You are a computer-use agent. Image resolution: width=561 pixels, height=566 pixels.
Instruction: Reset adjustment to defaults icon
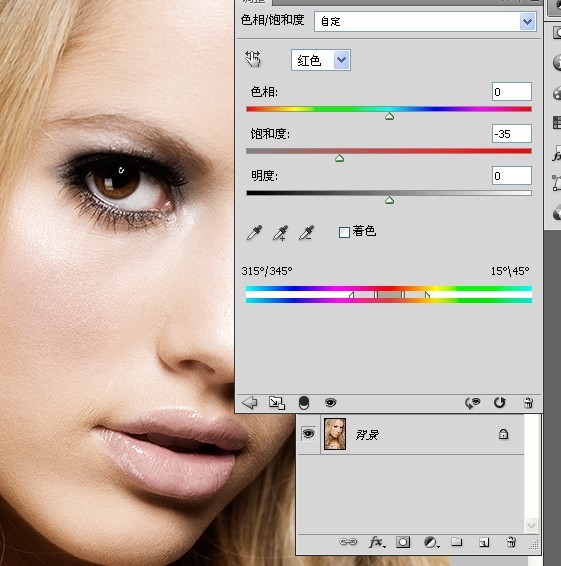coord(500,402)
